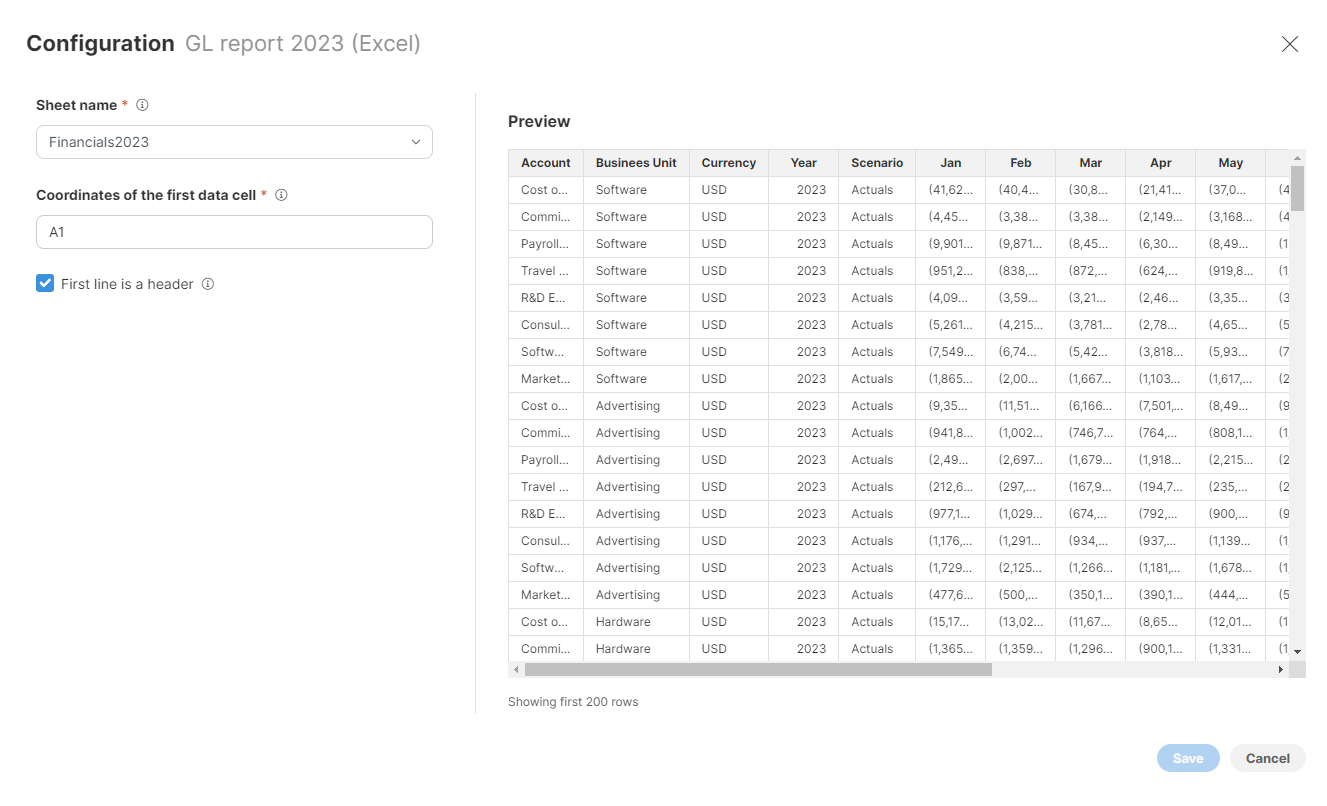Click the up arrow on the vertical scrollbar

pyautogui.click(x=1298, y=159)
